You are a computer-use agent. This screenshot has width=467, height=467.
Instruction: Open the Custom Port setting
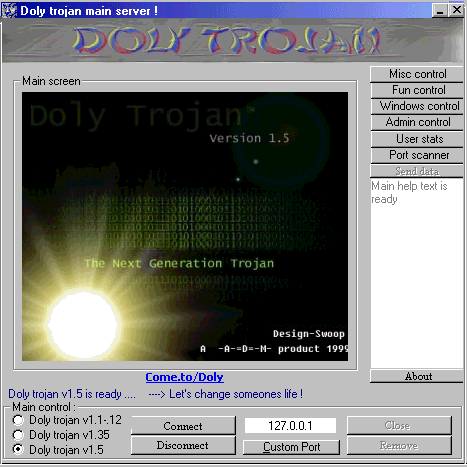coord(292,447)
